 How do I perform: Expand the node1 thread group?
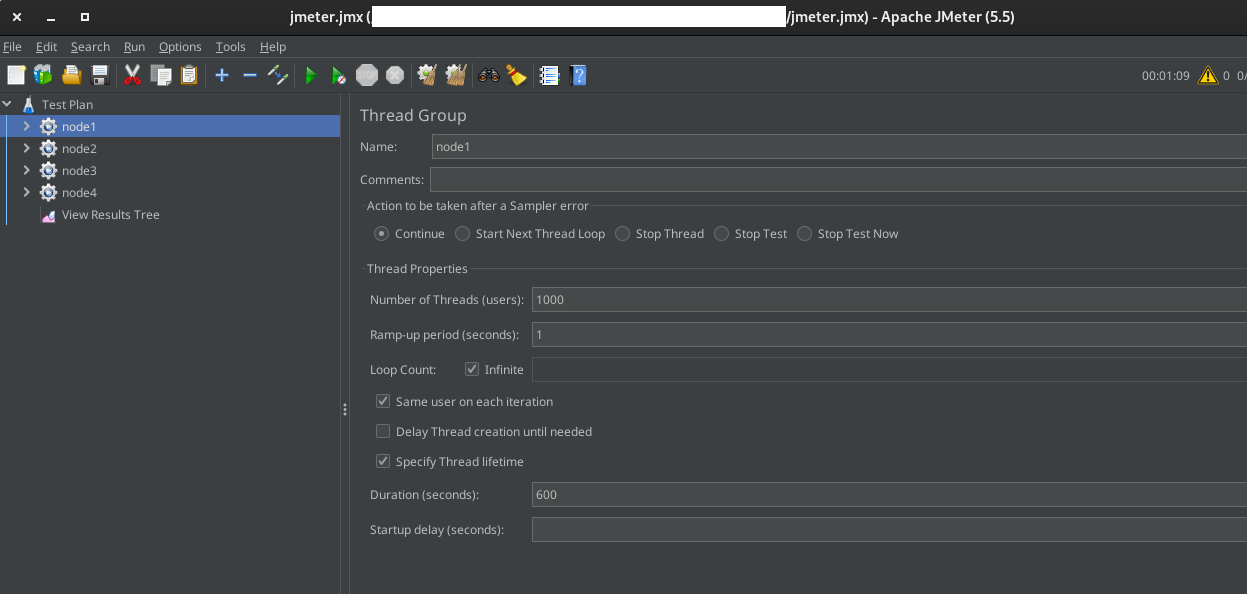click(x=27, y=126)
